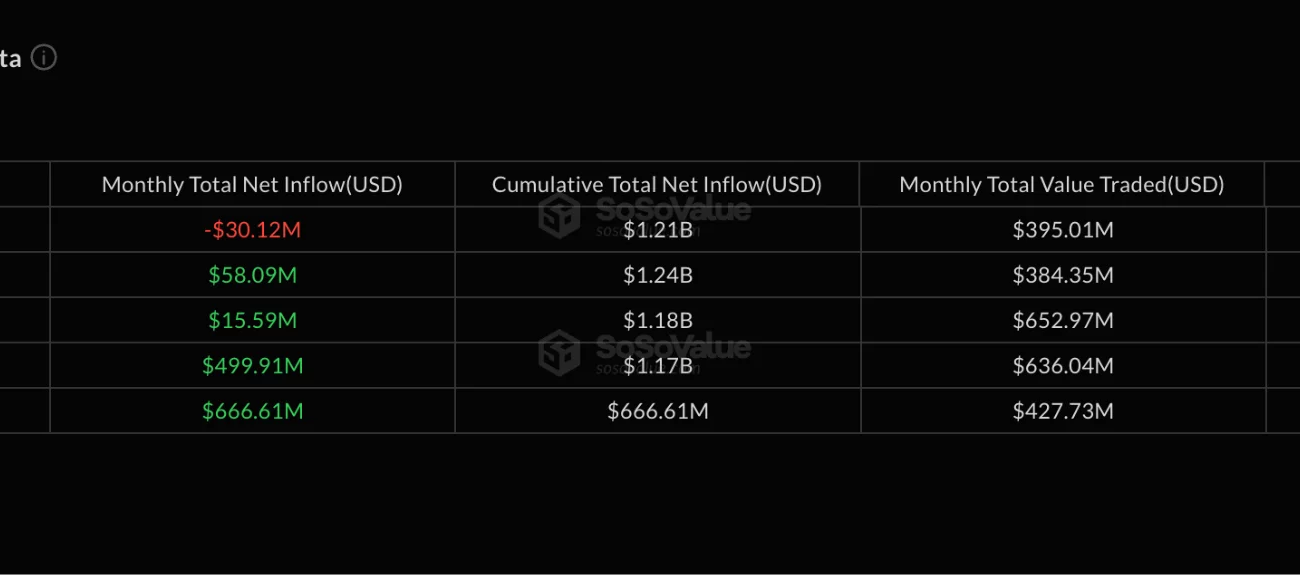
Task: Select the $384.35M value traded cell
Action: [1062, 275]
